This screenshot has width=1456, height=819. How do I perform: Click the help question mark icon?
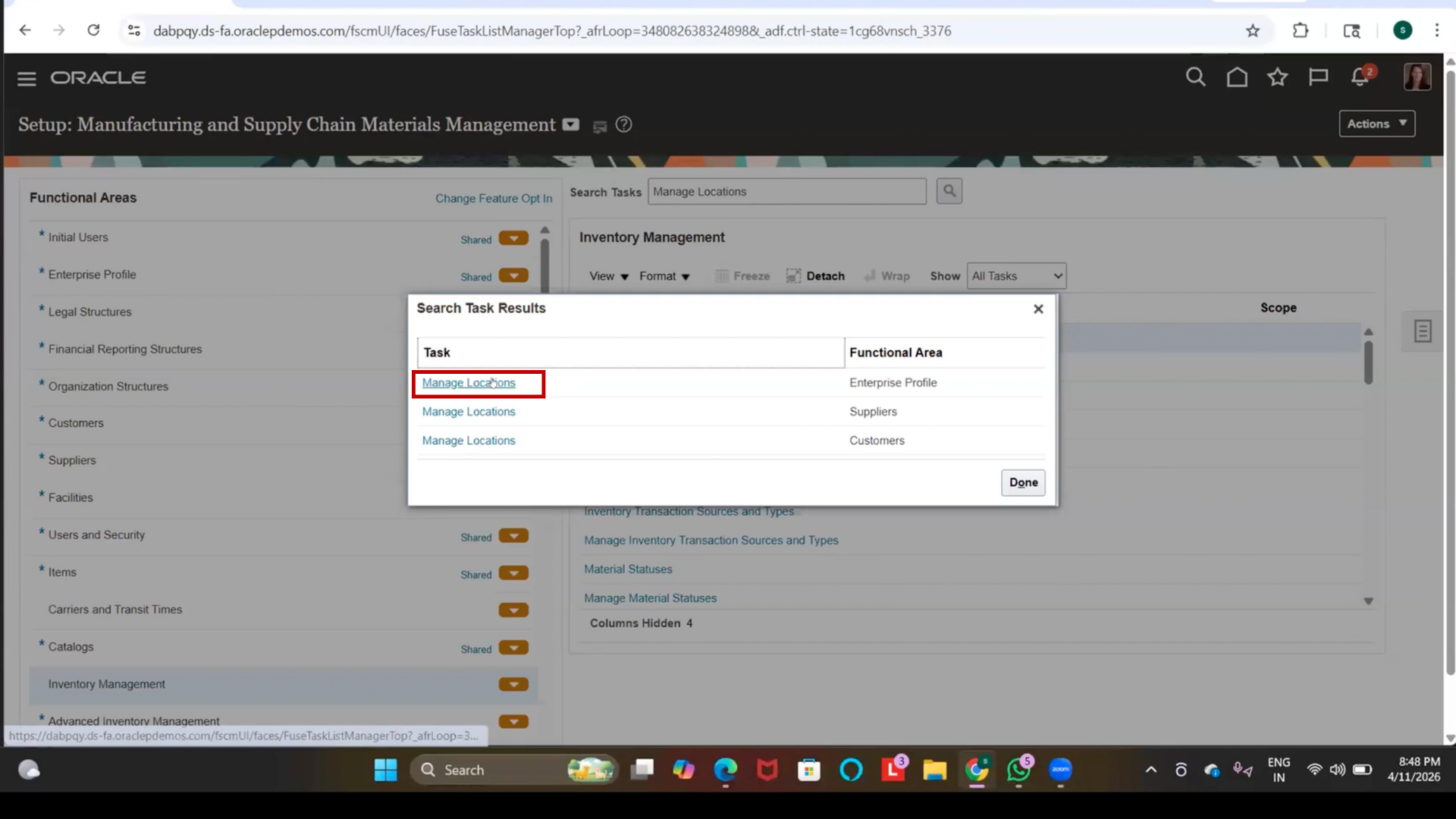(623, 124)
